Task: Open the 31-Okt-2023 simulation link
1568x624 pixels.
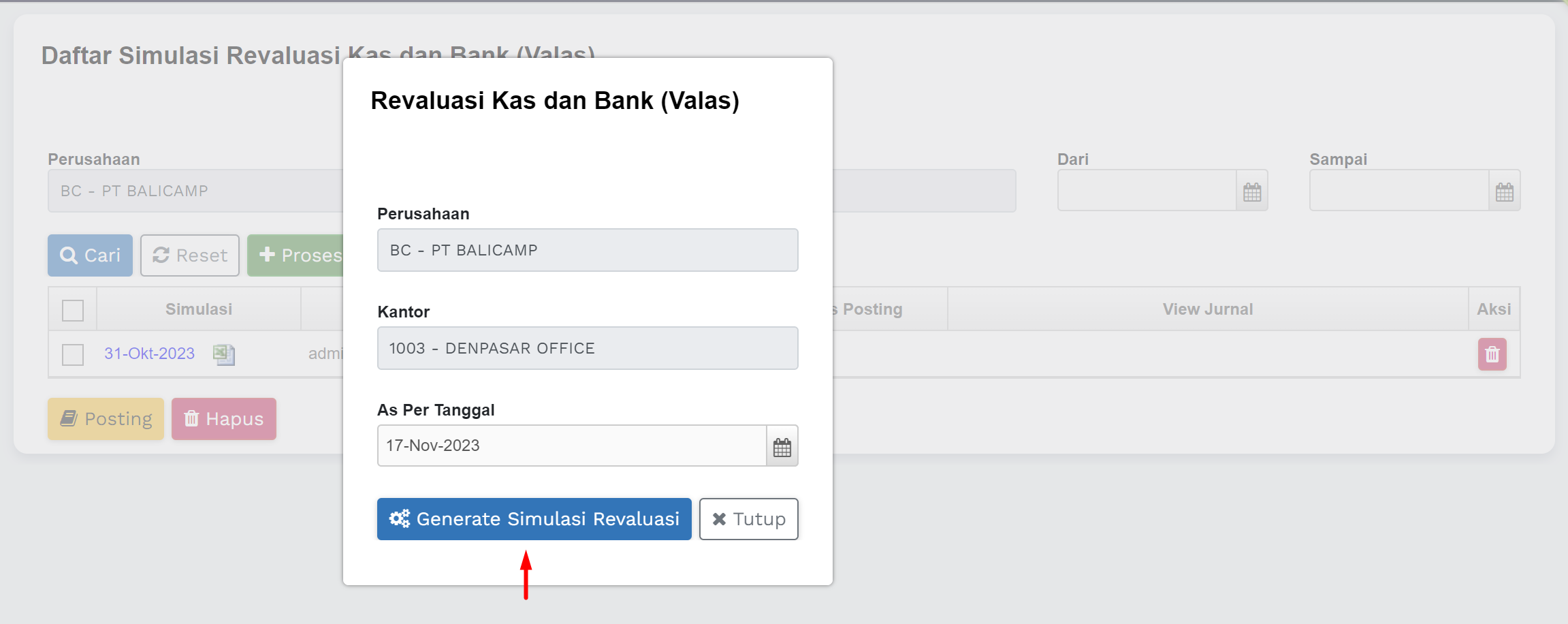Action: tap(149, 354)
